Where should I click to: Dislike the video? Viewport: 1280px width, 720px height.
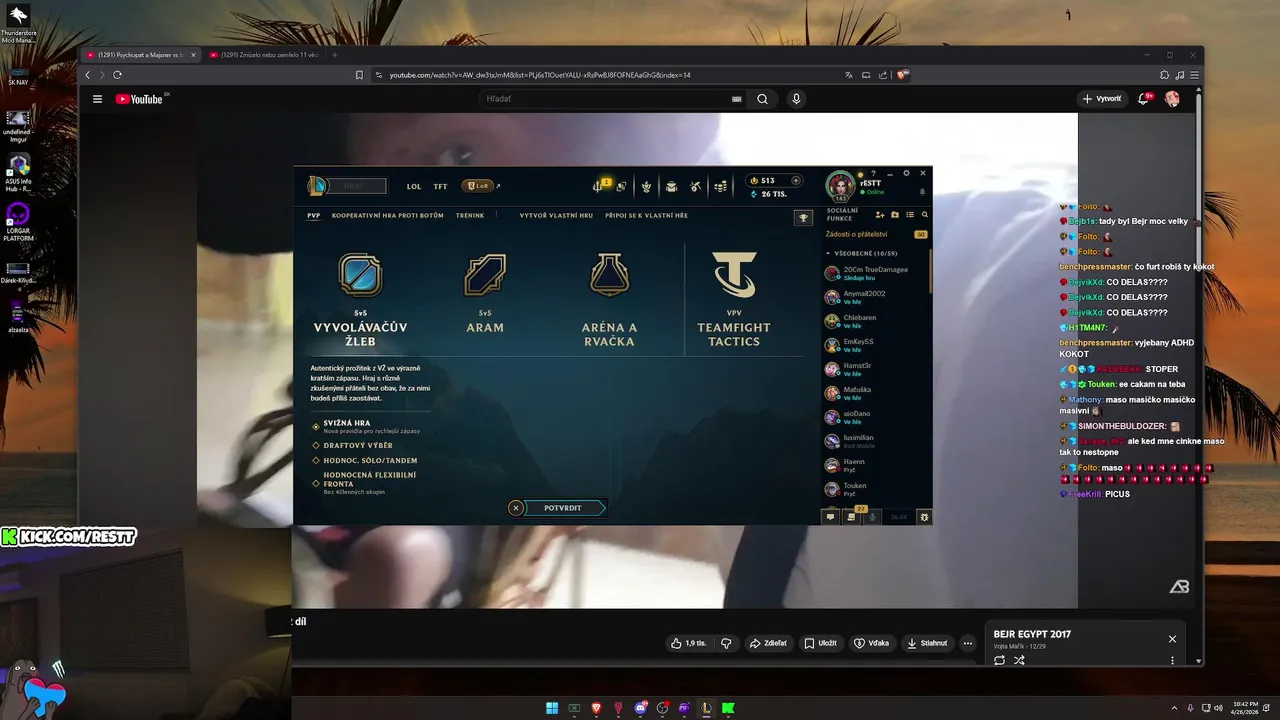click(726, 643)
